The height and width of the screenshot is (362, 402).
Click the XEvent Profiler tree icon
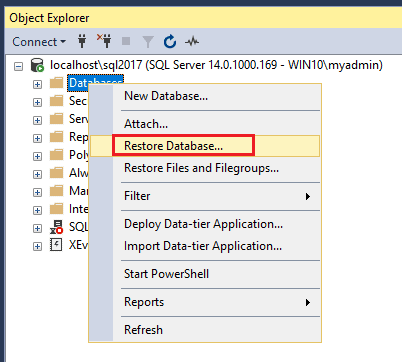56,245
